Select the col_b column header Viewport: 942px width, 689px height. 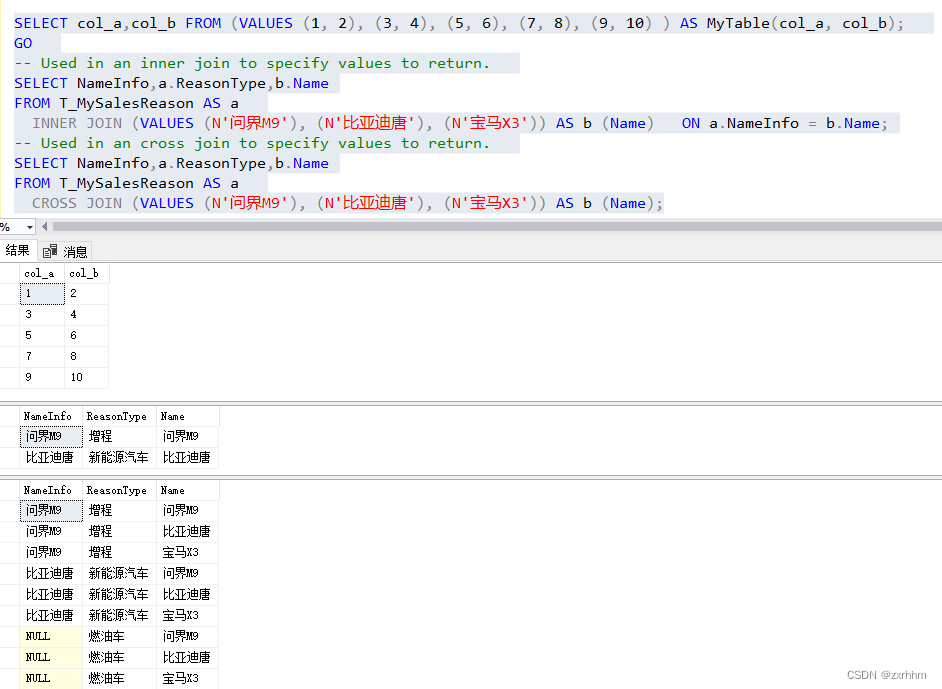[x=86, y=273]
